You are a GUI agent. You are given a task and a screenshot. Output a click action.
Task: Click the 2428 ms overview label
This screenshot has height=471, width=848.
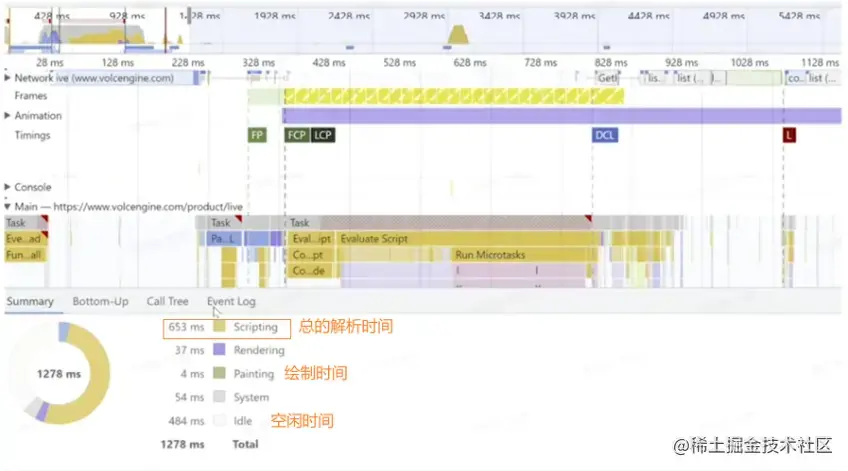(x=349, y=16)
